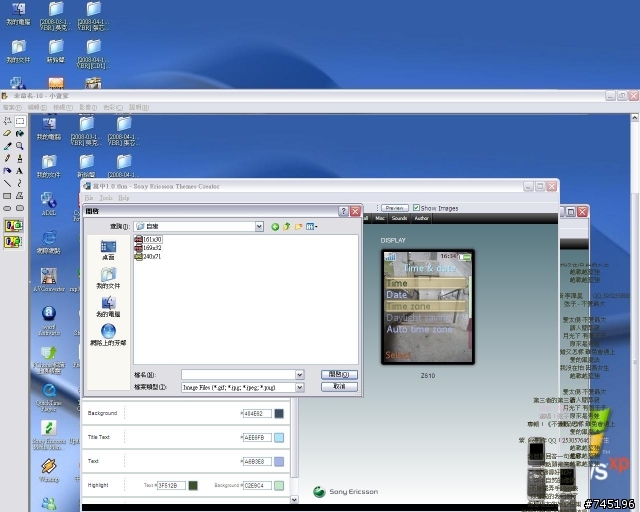Viewport: 640px width, 512px height.
Task: Expand the 檔案類型 Image Files dropdown
Action: pyautogui.click(x=300, y=387)
